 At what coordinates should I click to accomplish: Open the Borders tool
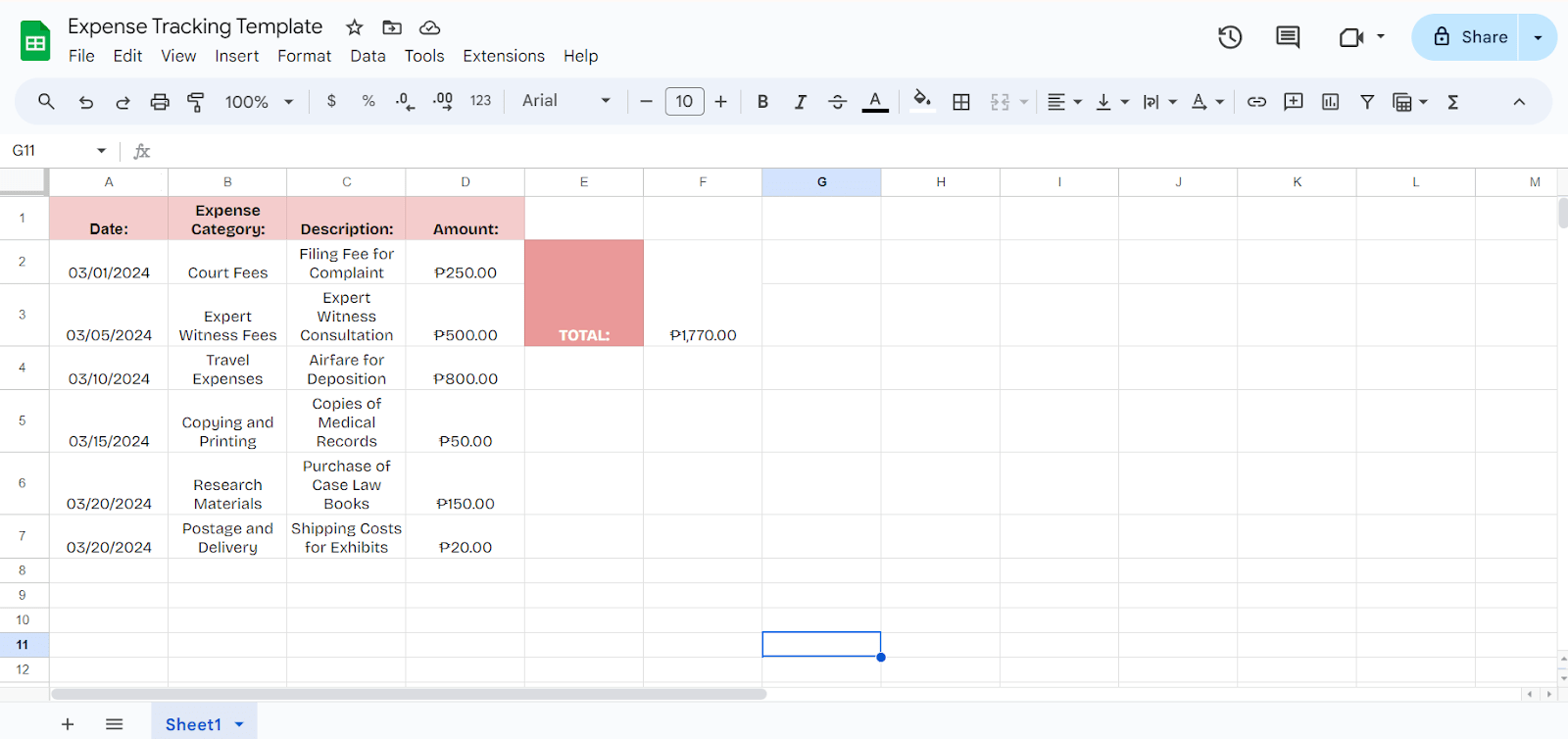click(961, 102)
